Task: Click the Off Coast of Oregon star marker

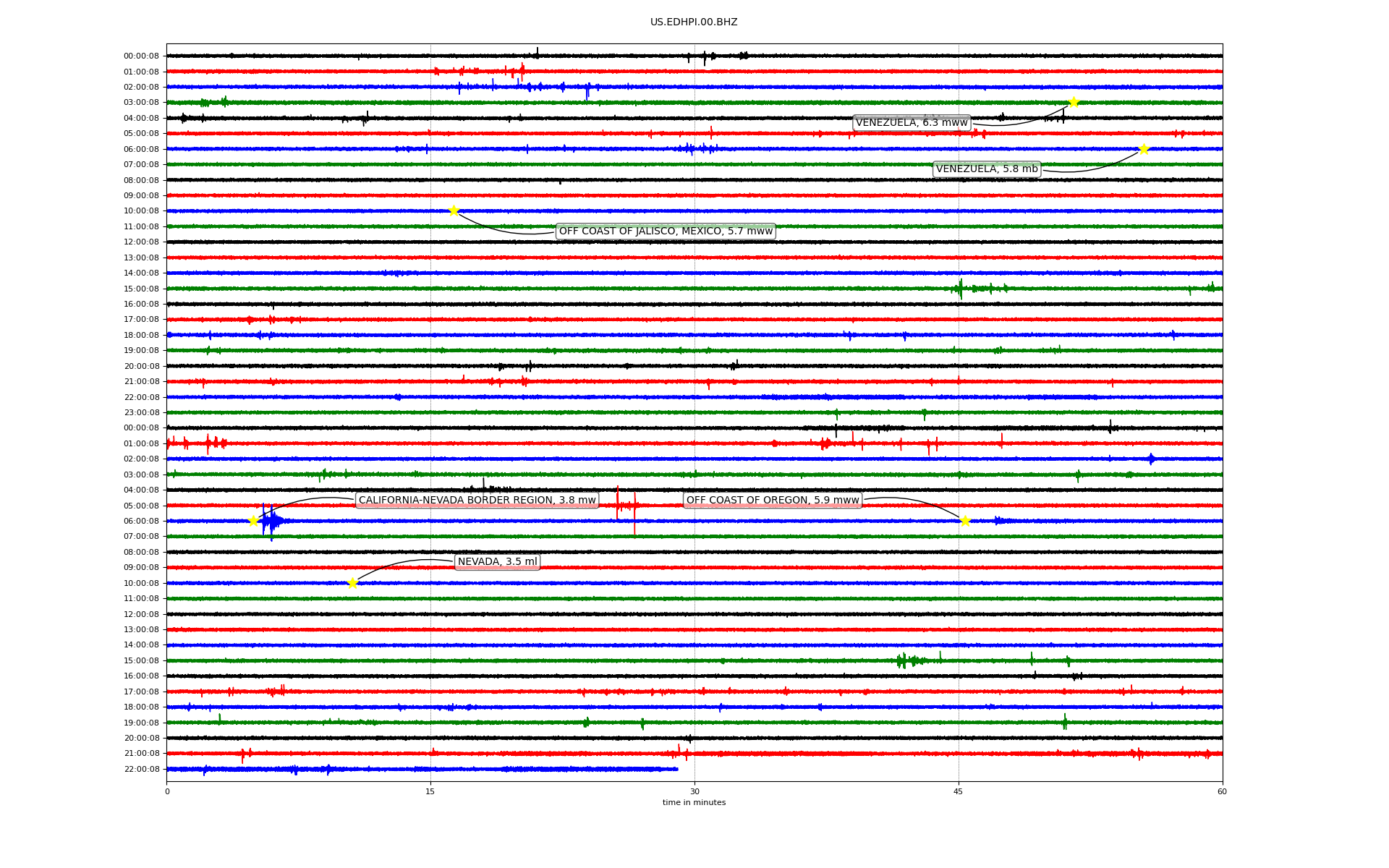Action: pyautogui.click(x=965, y=521)
